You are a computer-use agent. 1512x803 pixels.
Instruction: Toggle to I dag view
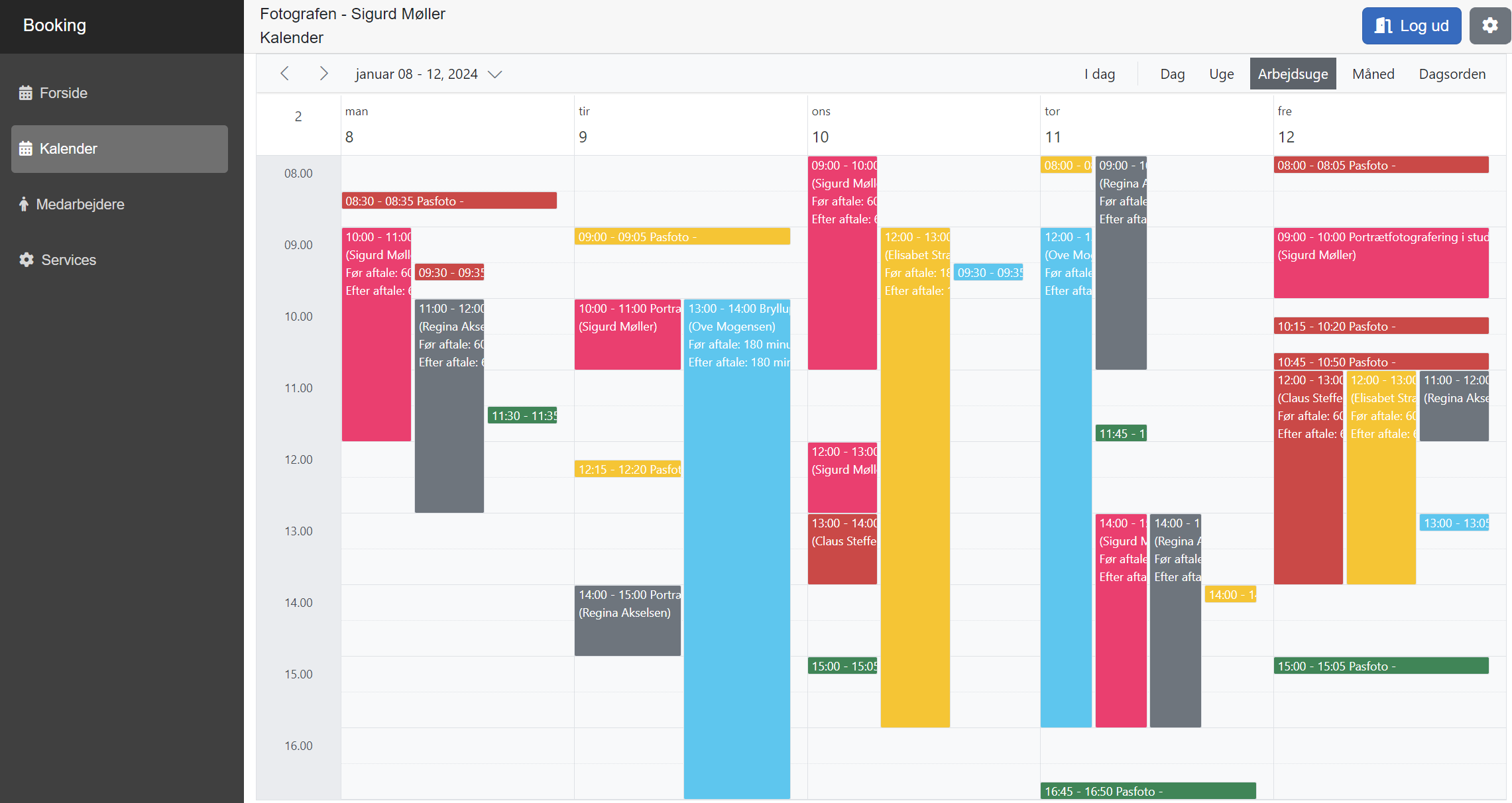(1100, 73)
